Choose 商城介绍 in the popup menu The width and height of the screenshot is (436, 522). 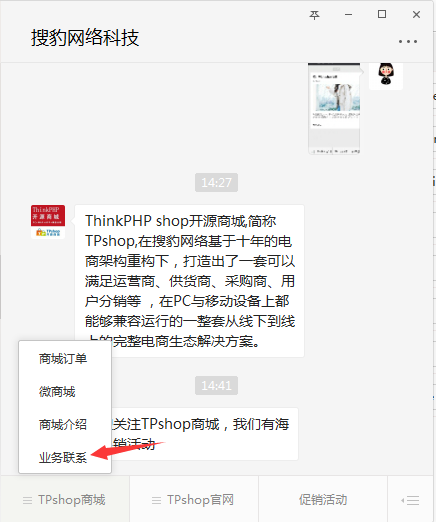[x=63, y=425]
